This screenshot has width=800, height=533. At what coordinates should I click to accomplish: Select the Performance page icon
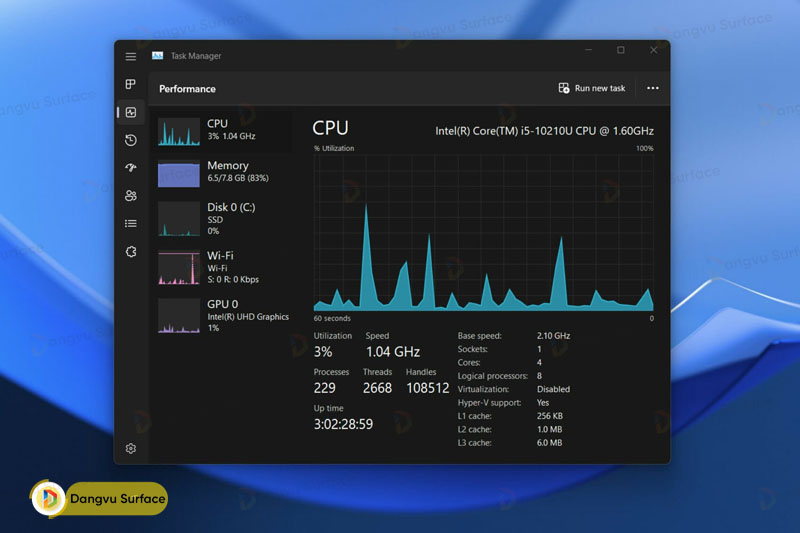tap(131, 112)
